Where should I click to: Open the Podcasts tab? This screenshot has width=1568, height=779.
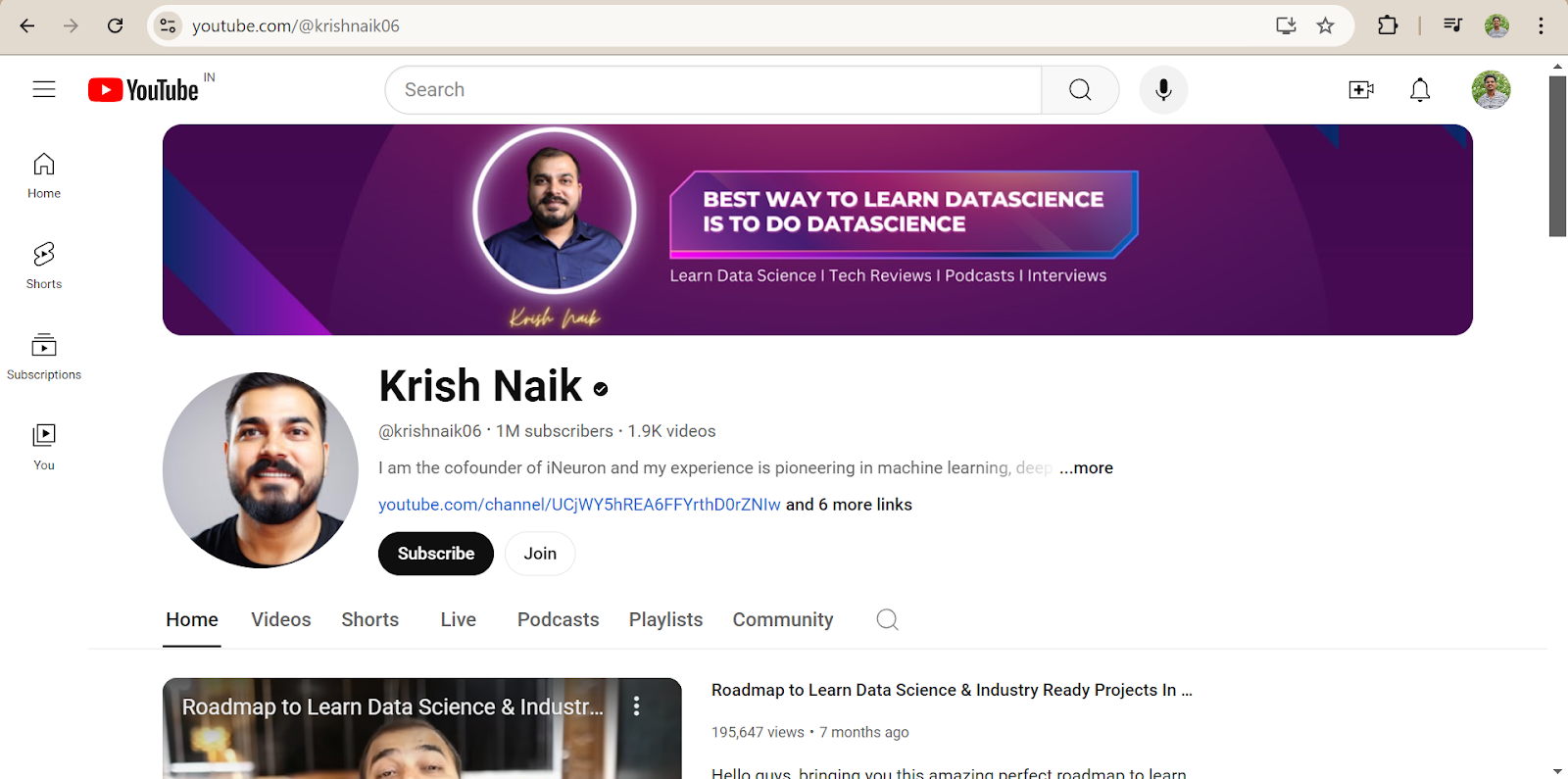coord(559,619)
